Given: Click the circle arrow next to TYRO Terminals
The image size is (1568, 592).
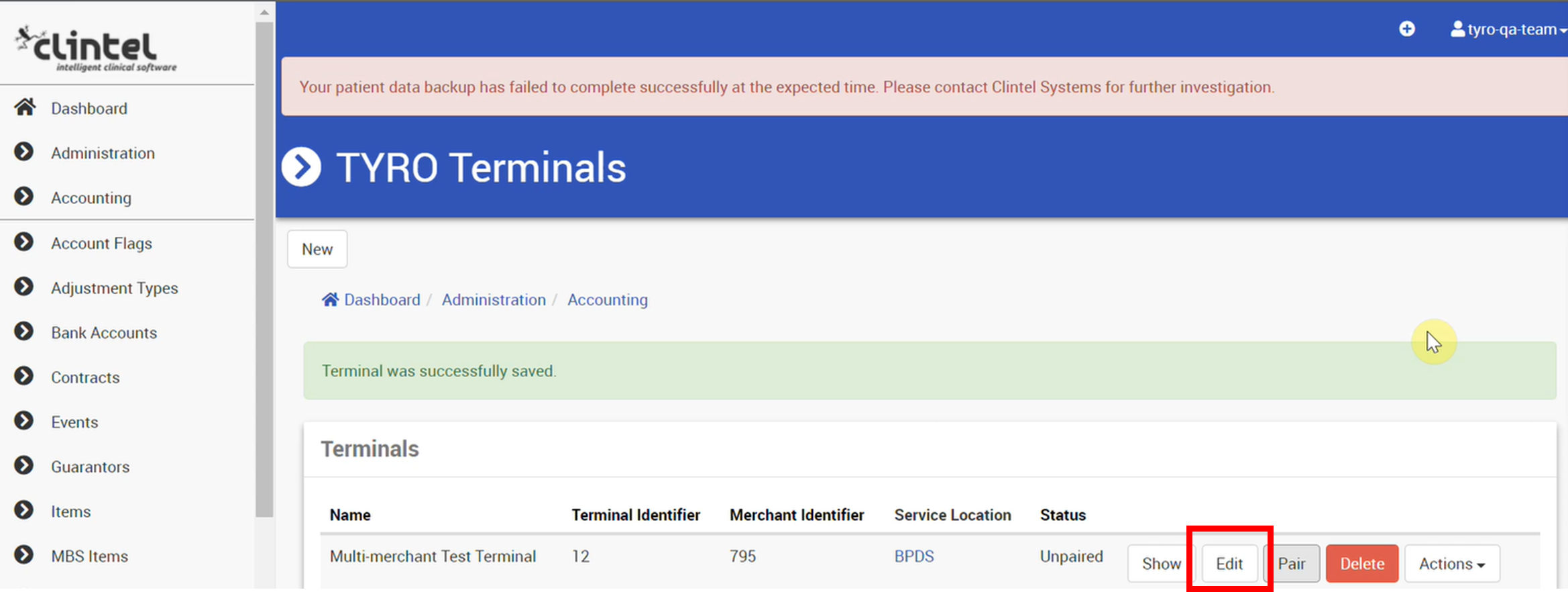Looking at the screenshot, I should [x=302, y=166].
